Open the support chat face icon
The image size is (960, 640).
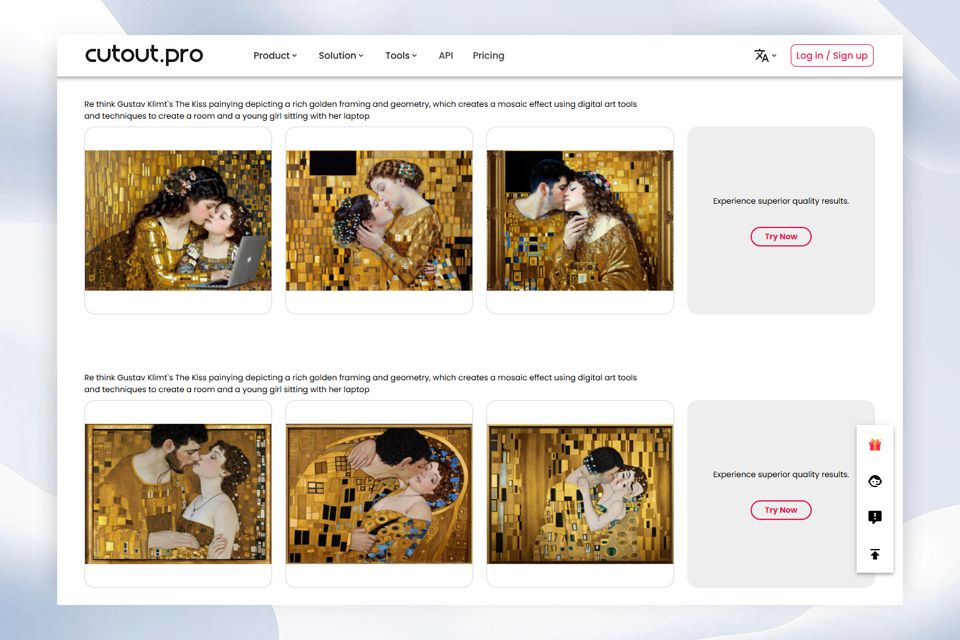point(874,481)
